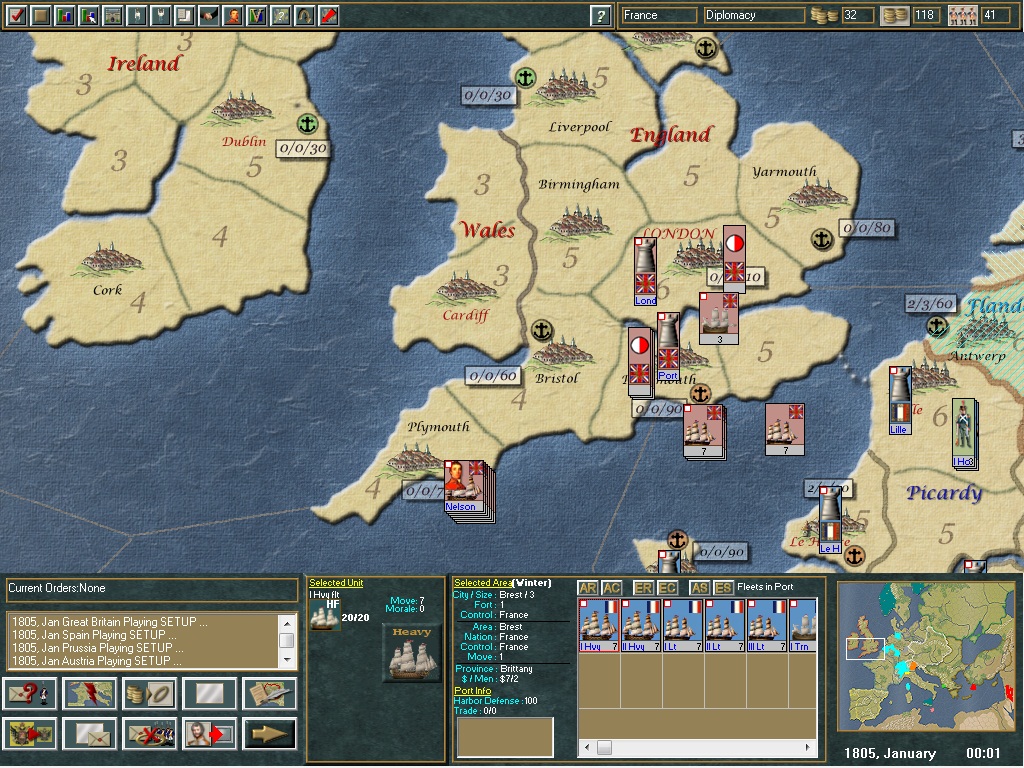Click the gold arrow end turn button
Viewport: 1024px width, 768px height.
(269, 734)
